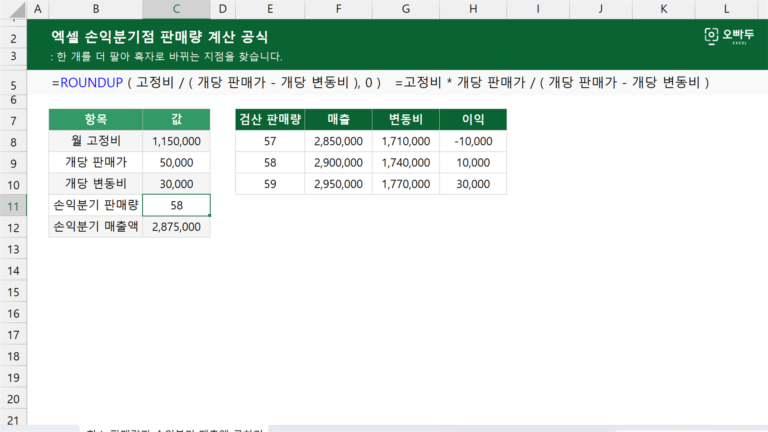Select row 2 header
This screenshot has height=432, width=768.
(x=13, y=38)
